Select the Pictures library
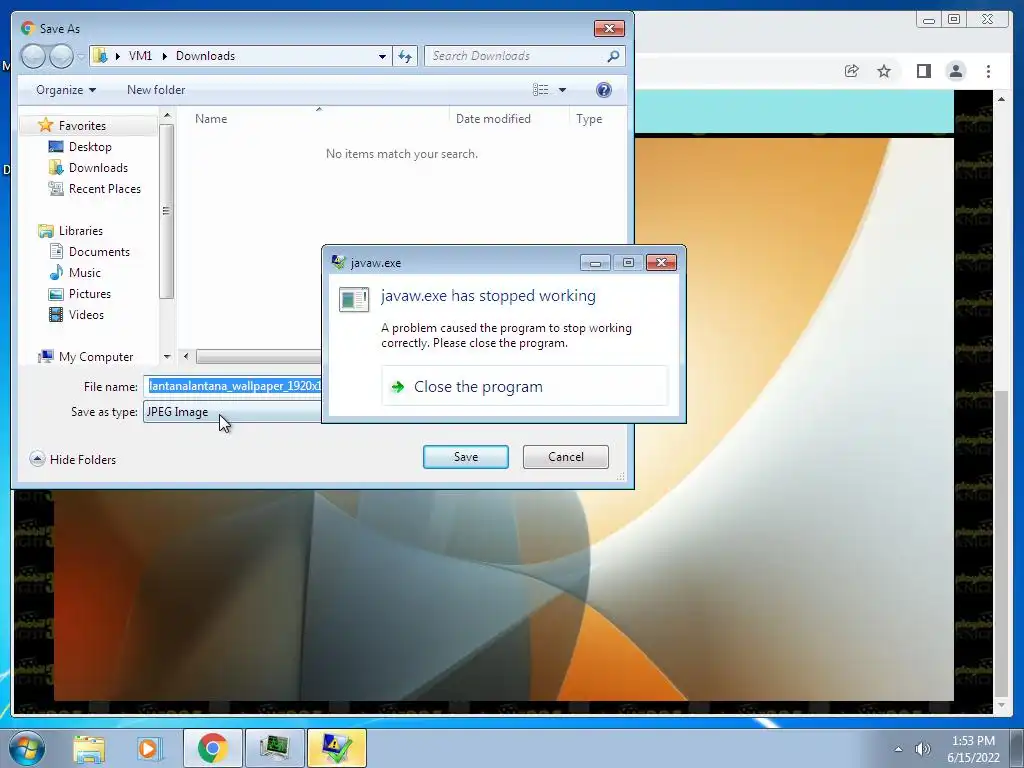 pyautogui.click(x=89, y=294)
